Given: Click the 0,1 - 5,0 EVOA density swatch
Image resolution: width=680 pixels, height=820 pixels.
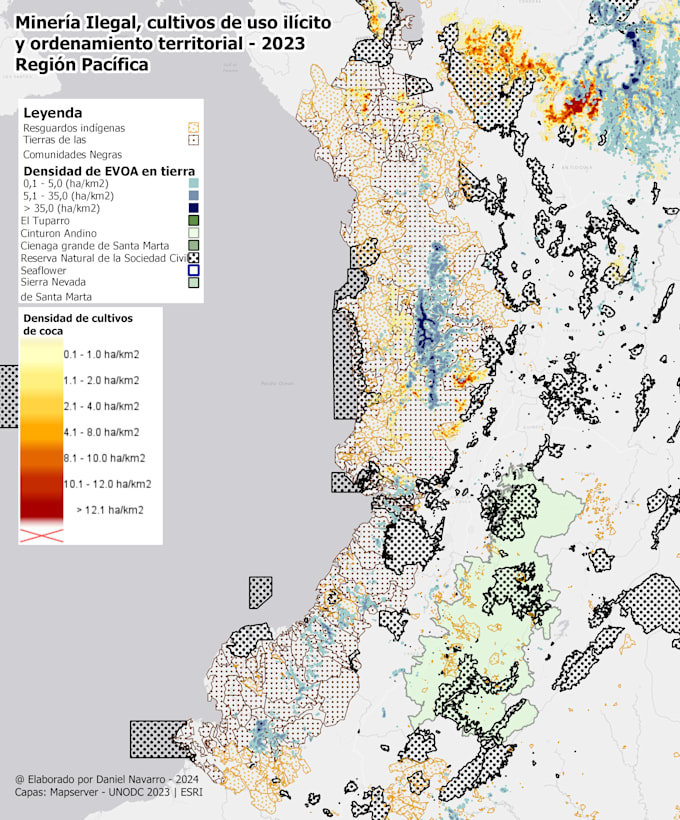Looking at the screenshot, I should (x=194, y=183).
